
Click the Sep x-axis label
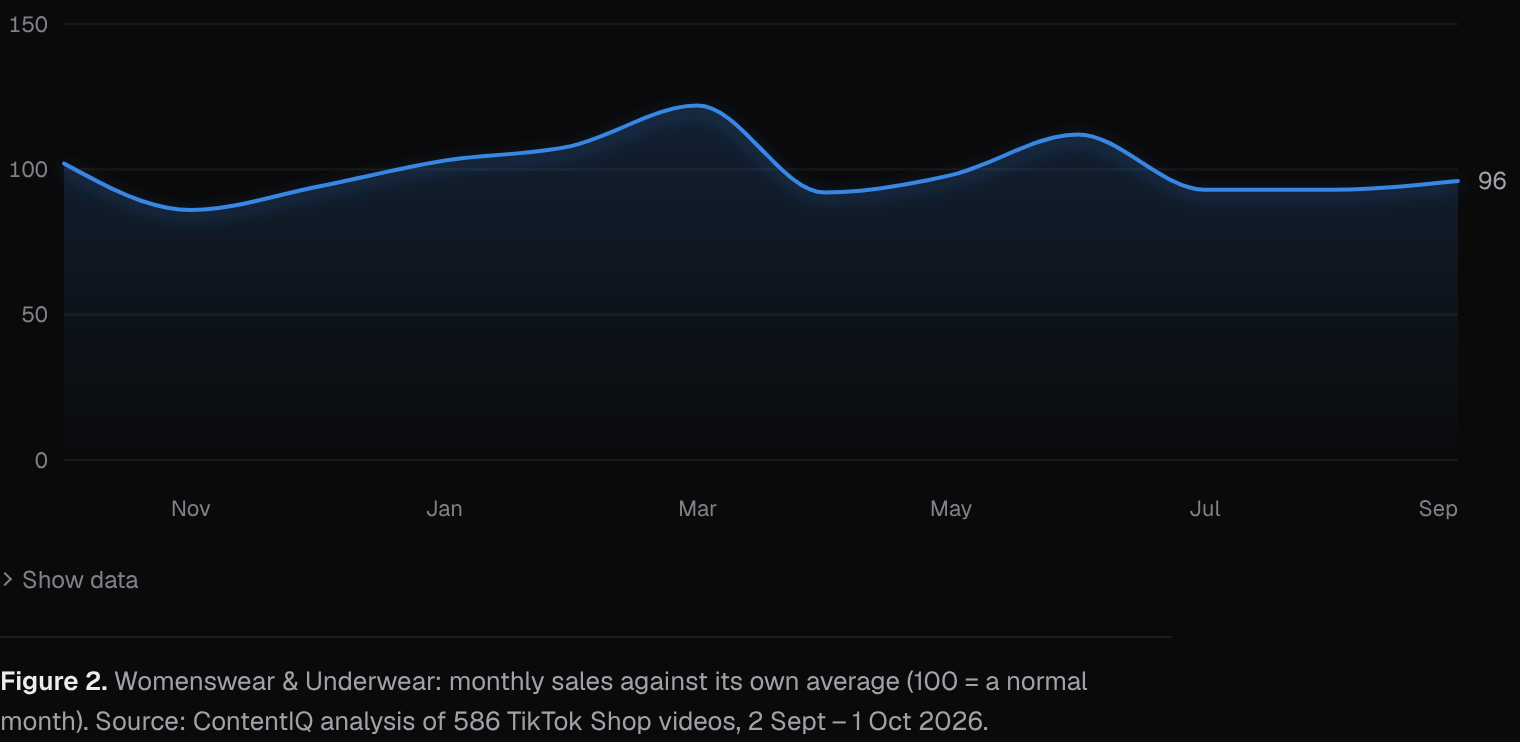point(1438,508)
